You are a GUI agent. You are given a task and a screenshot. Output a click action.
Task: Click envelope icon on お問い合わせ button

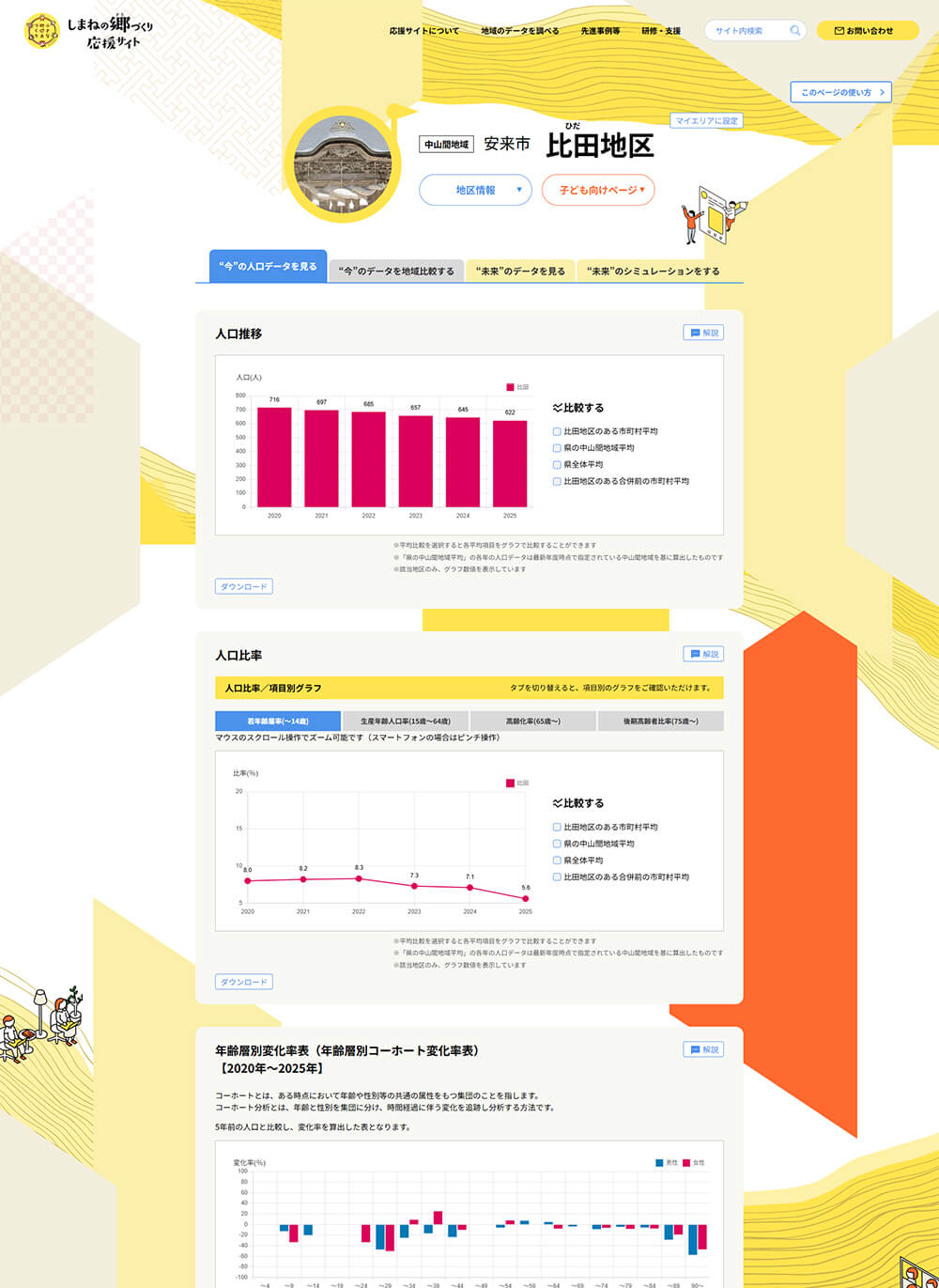point(839,31)
